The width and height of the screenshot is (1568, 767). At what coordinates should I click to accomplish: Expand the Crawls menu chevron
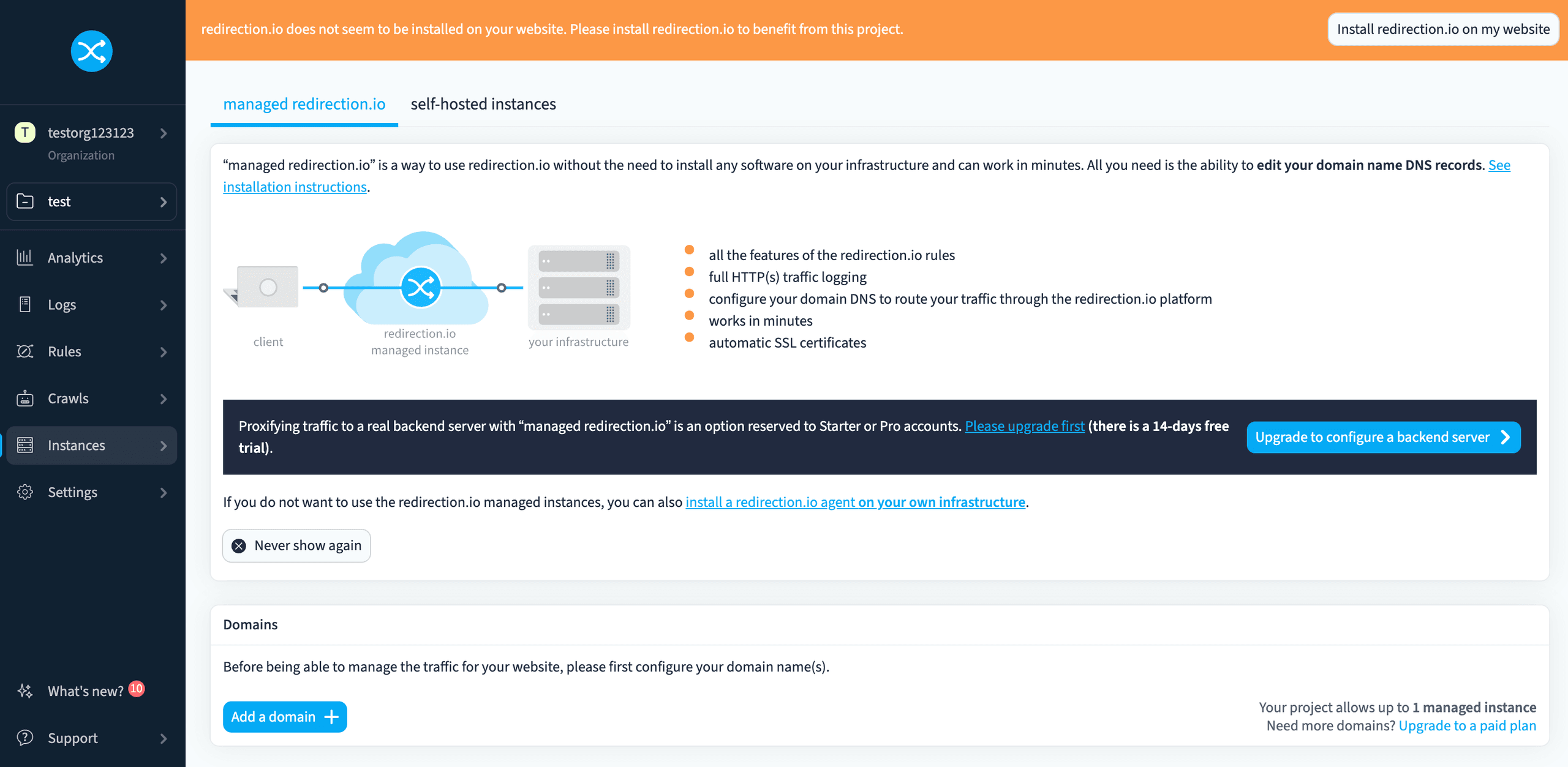tap(164, 398)
